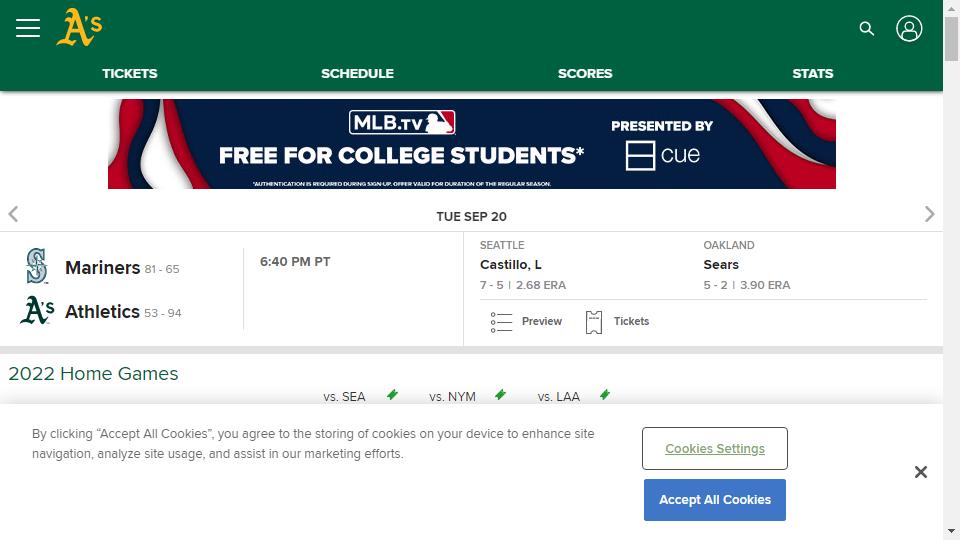
Task: Click the MLB.TV free for college students banner
Action: (x=471, y=144)
